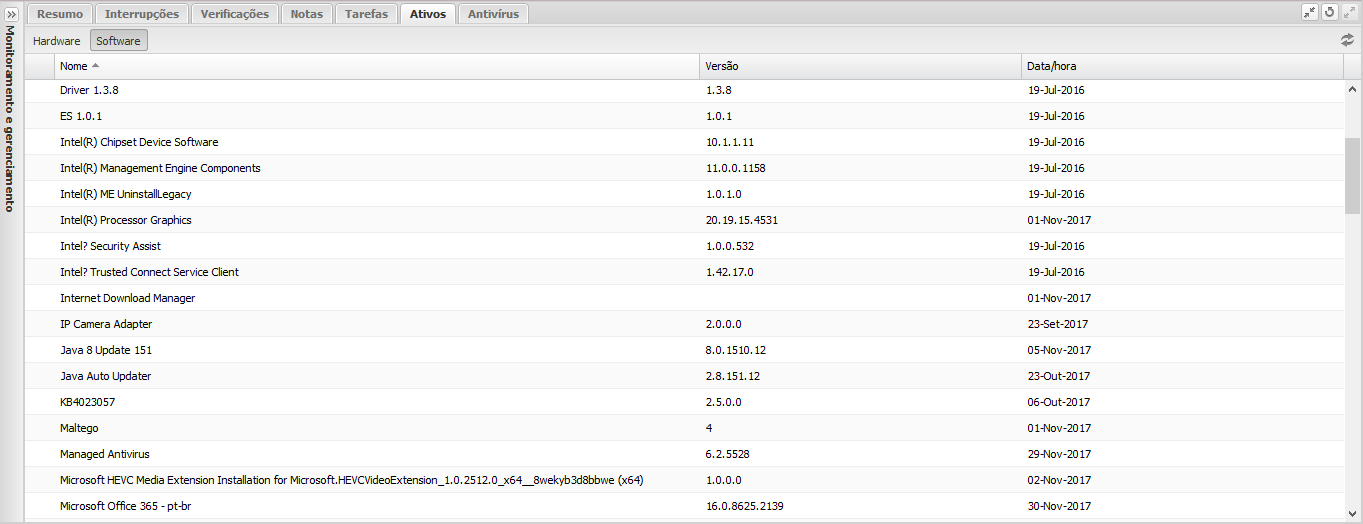Sort by the Versão column header

tap(860, 66)
